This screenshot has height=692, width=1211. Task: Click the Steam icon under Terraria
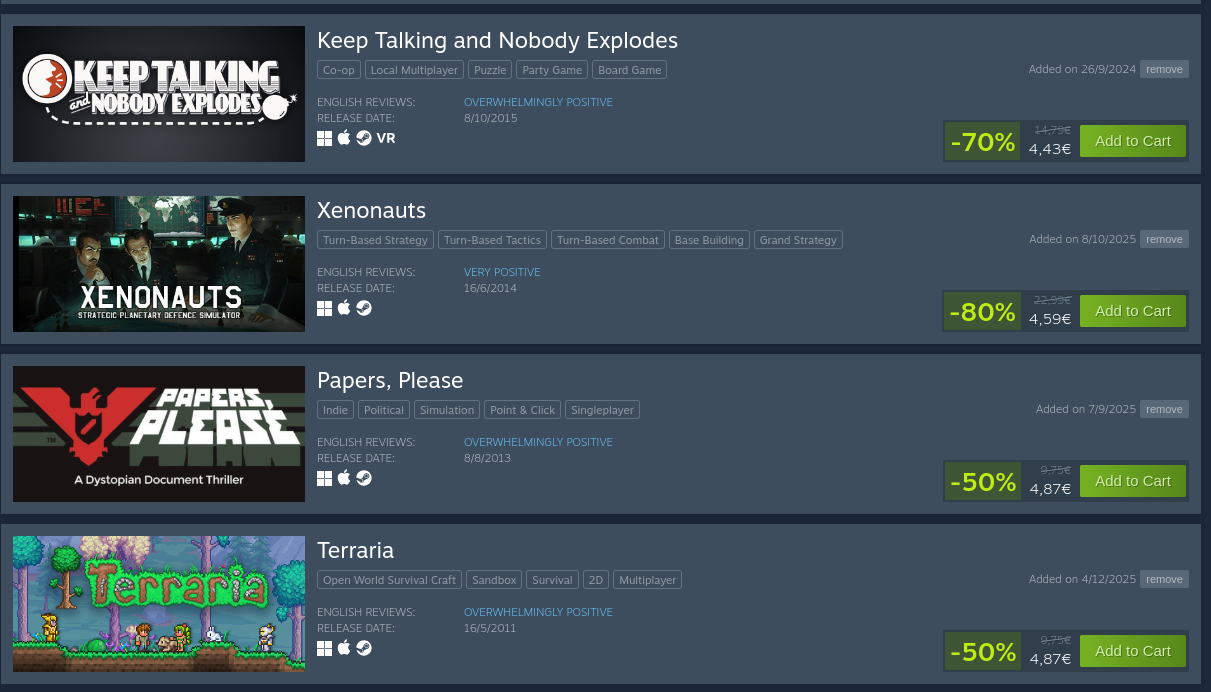(364, 648)
